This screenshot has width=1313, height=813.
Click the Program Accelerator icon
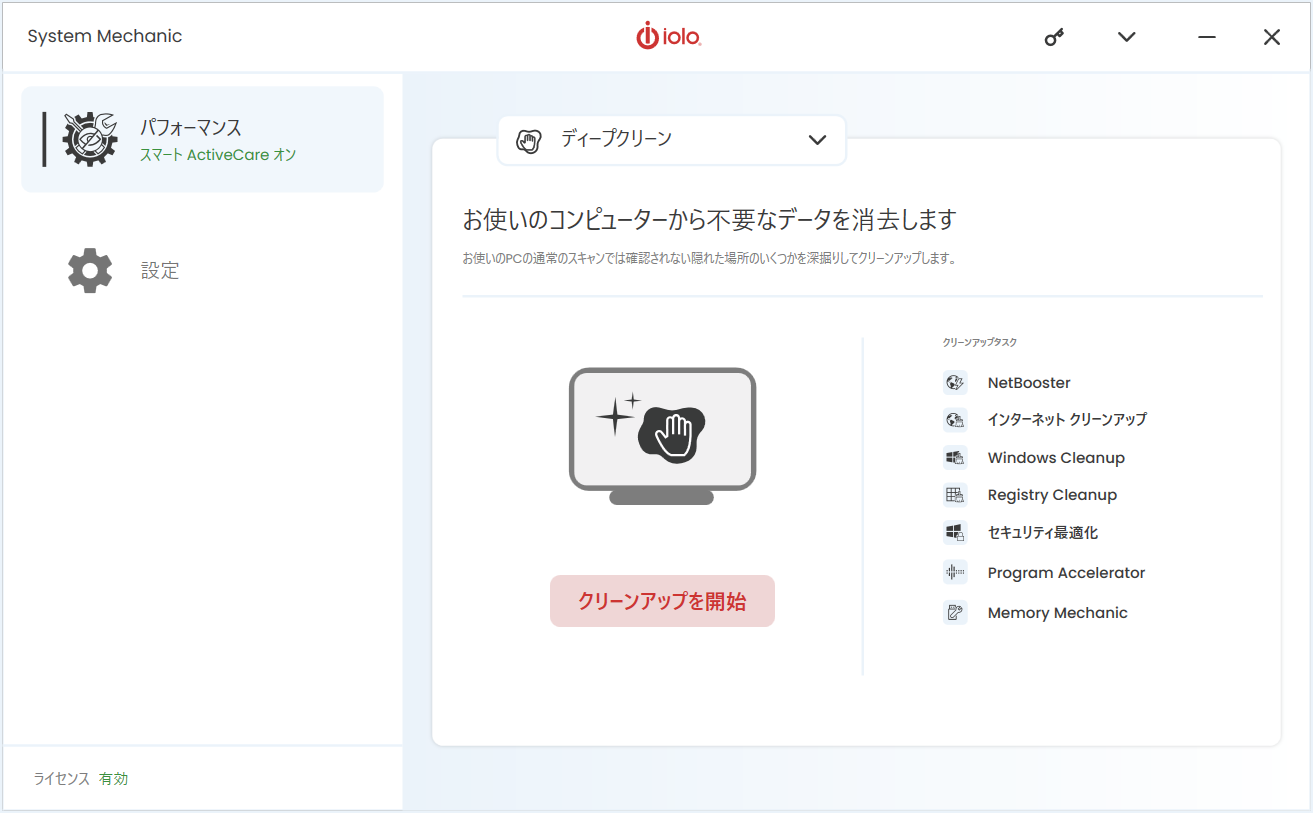(x=955, y=572)
